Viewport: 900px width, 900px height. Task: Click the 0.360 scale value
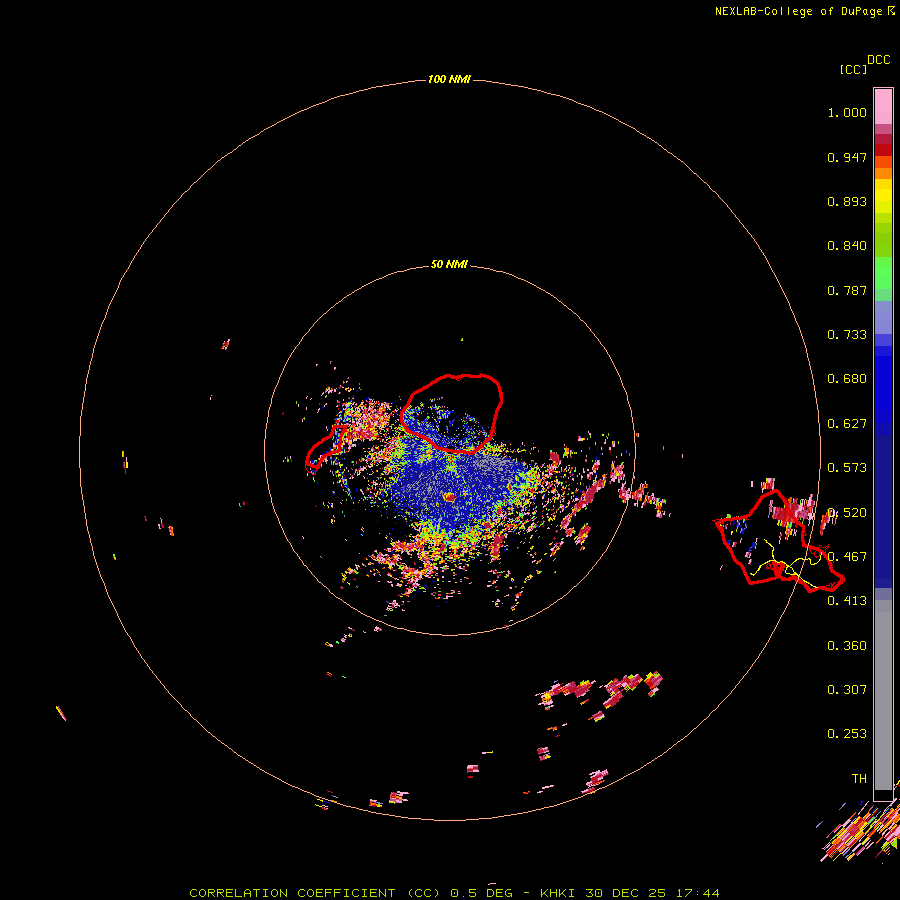click(x=847, y=646)
